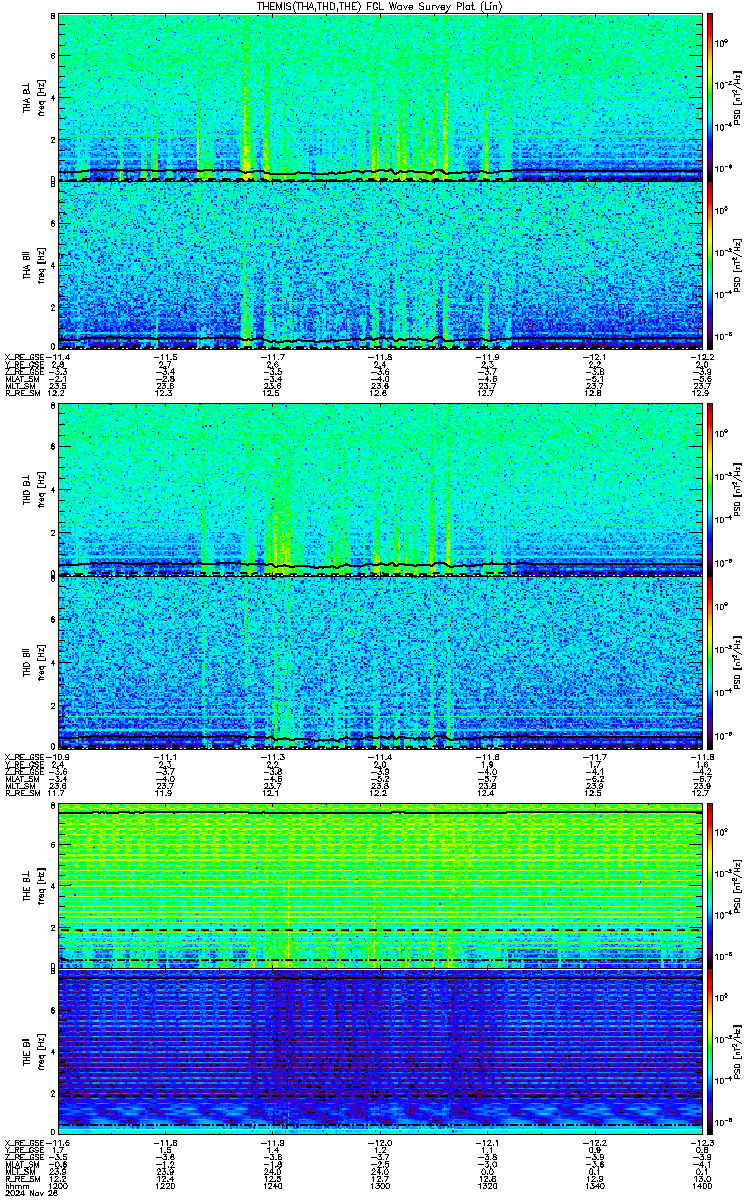
Task: Click the first X_RE_GSE value -11.4 under THA
Action: [x=60, y=357]
